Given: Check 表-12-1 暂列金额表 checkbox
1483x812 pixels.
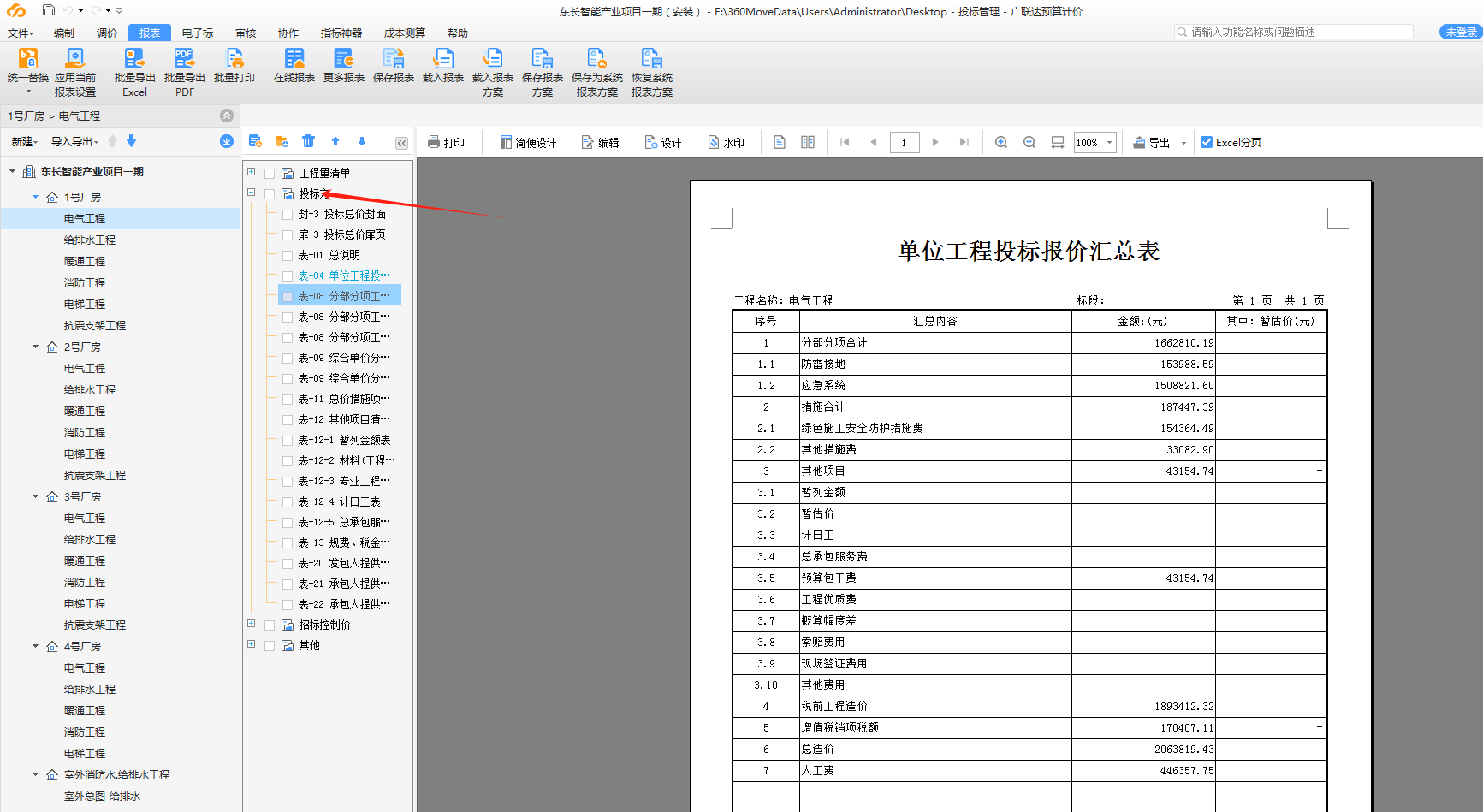Looking at the screenshot, I should coord(288,440).
